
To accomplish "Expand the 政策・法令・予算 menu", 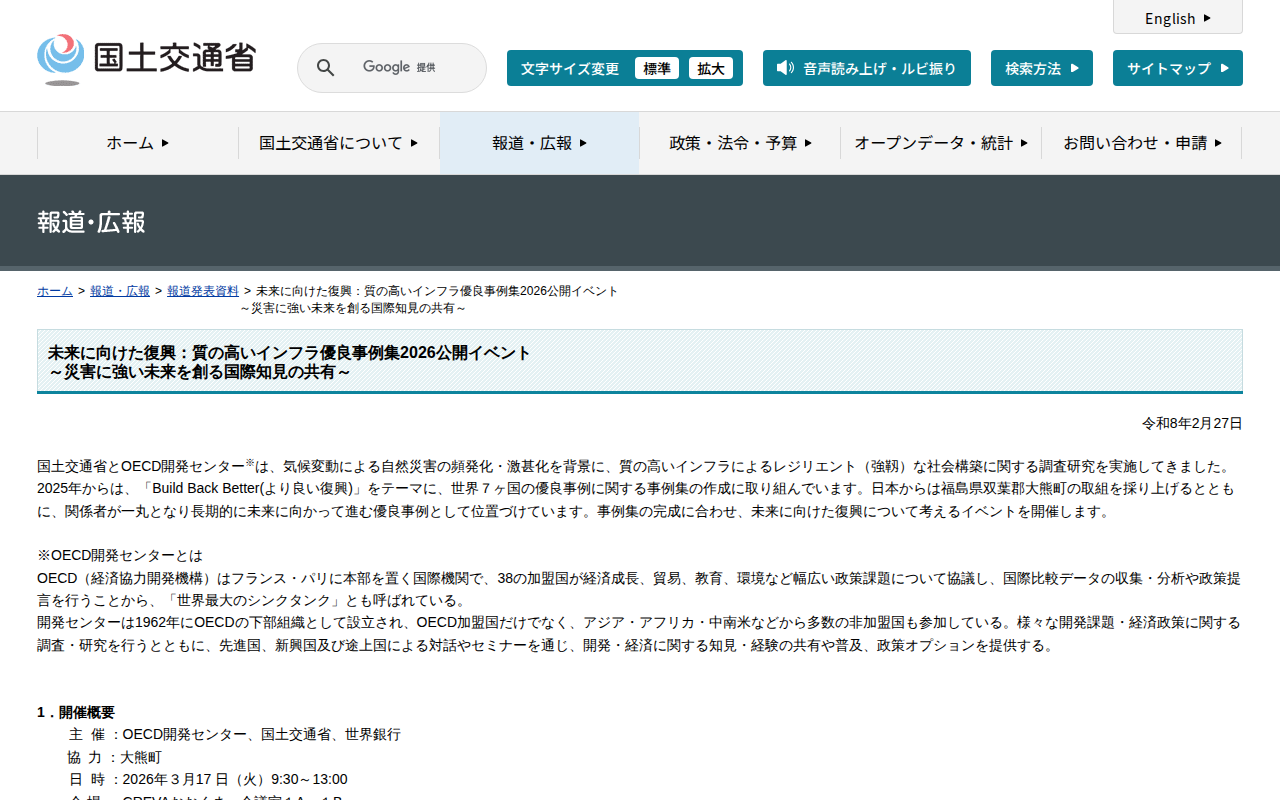I will coord(740,143).
